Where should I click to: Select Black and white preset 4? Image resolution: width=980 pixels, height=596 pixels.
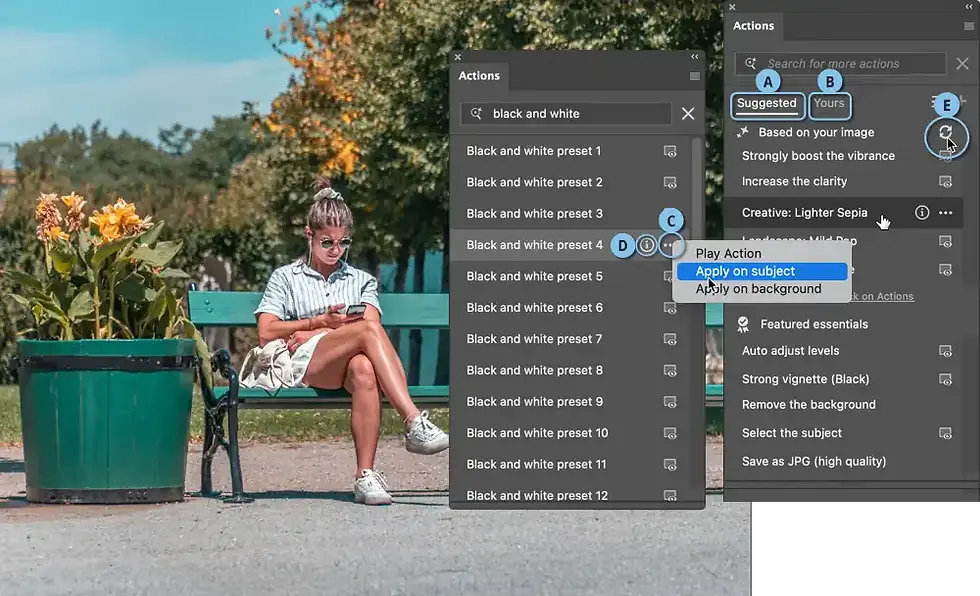click(x=534, y=245)
